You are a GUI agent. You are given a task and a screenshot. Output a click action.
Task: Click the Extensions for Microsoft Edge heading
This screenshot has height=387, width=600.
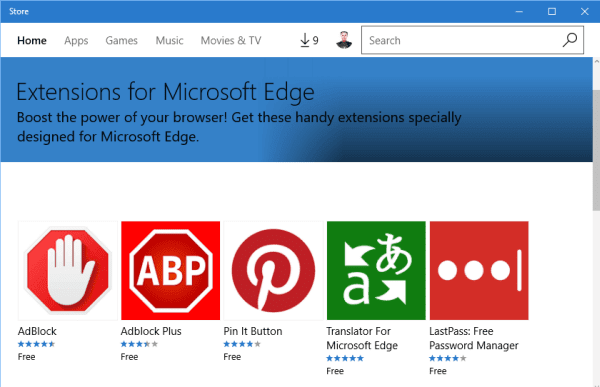tap(165, 92)
